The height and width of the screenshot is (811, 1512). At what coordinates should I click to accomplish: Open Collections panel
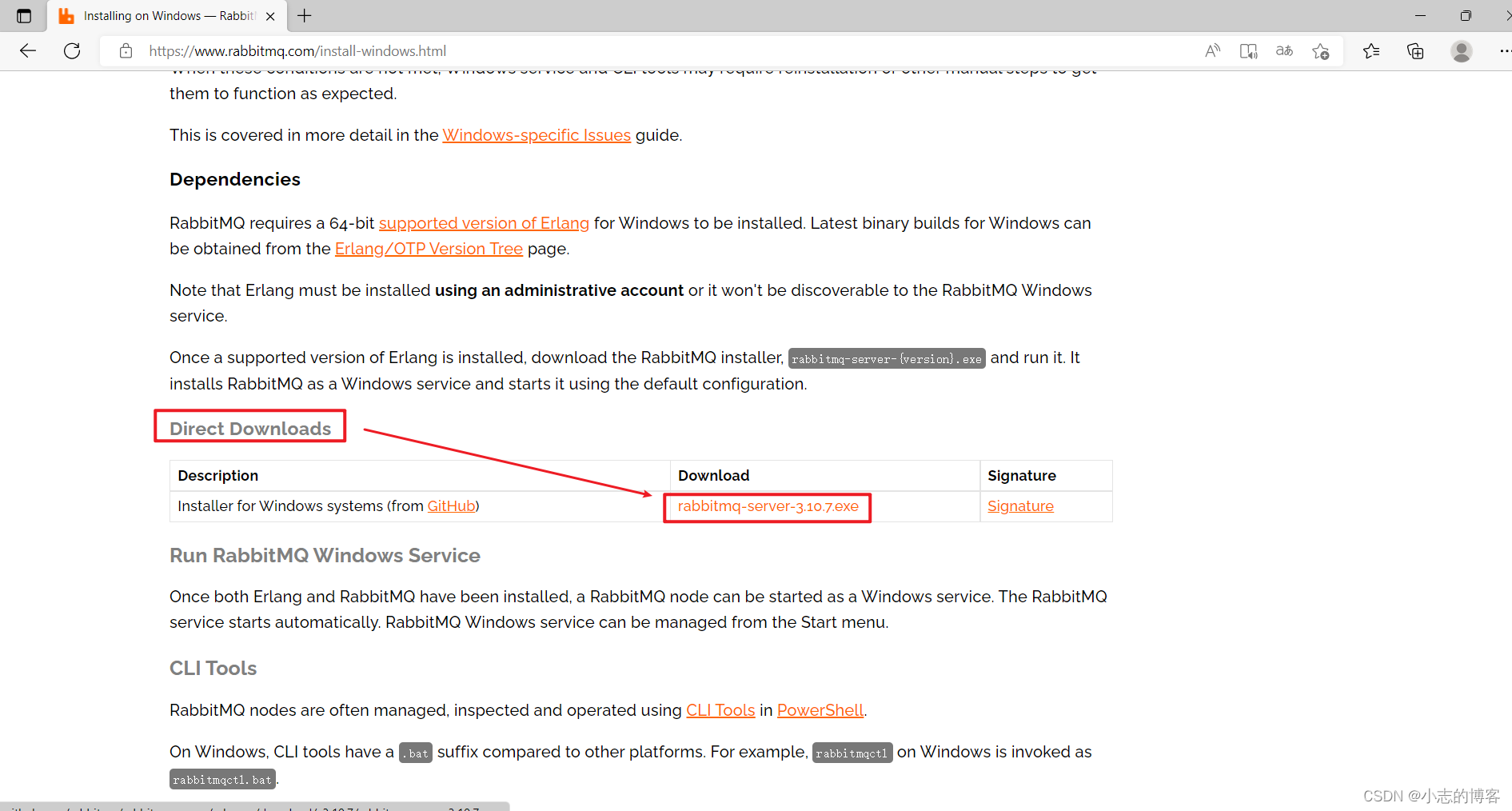[1415, 51]
